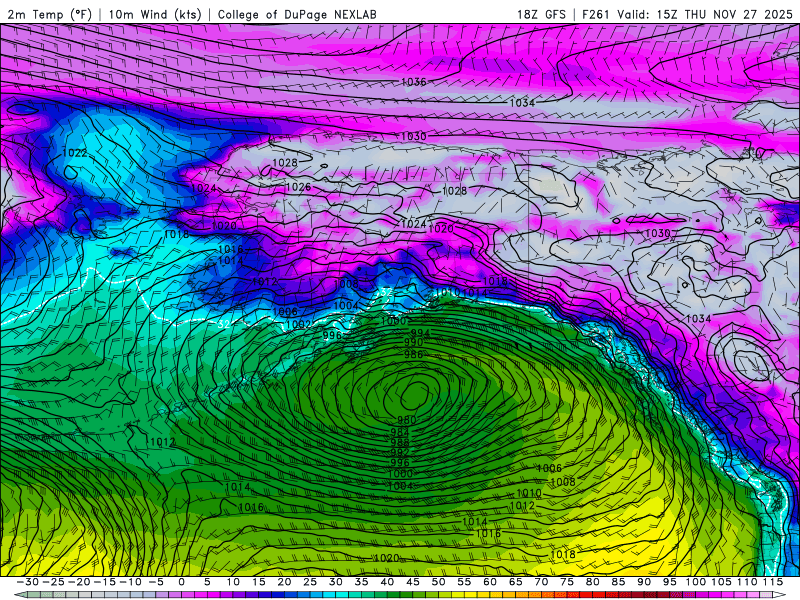800x600 pixels.
Task: Click the 1022 isobar label
Action: (x=74, y=153)
